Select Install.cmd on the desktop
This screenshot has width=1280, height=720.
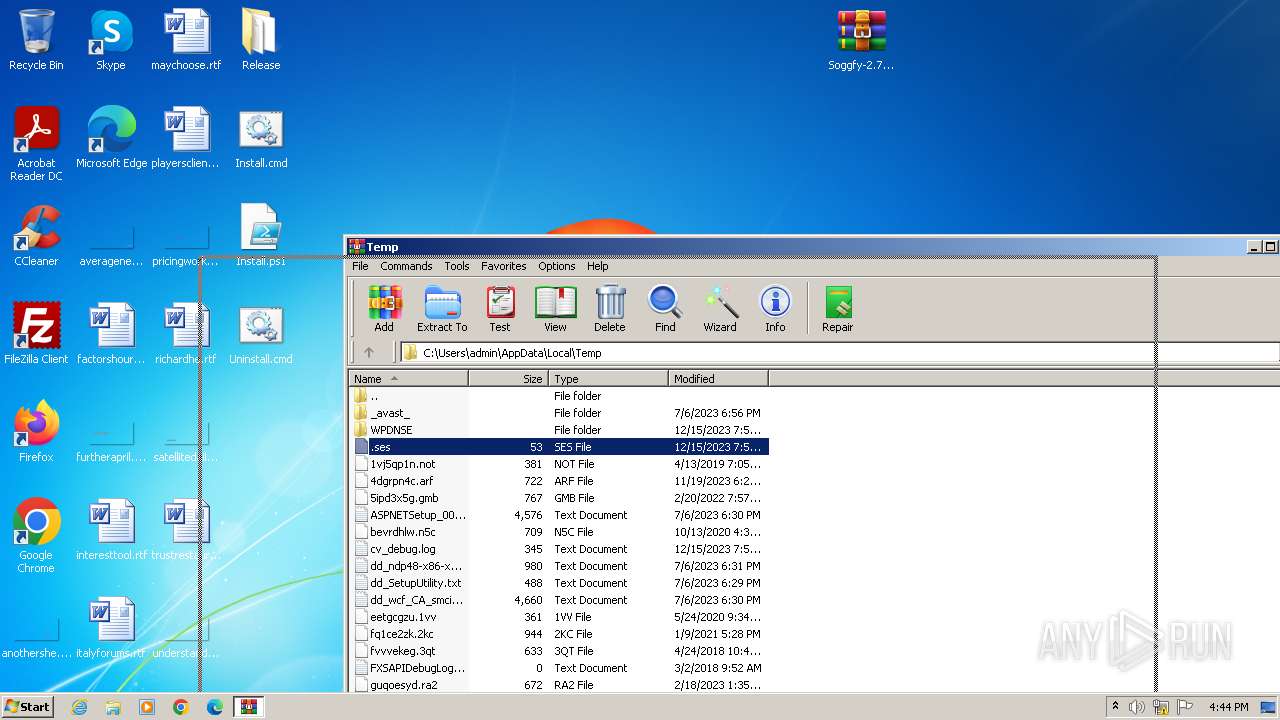[261, 138]
